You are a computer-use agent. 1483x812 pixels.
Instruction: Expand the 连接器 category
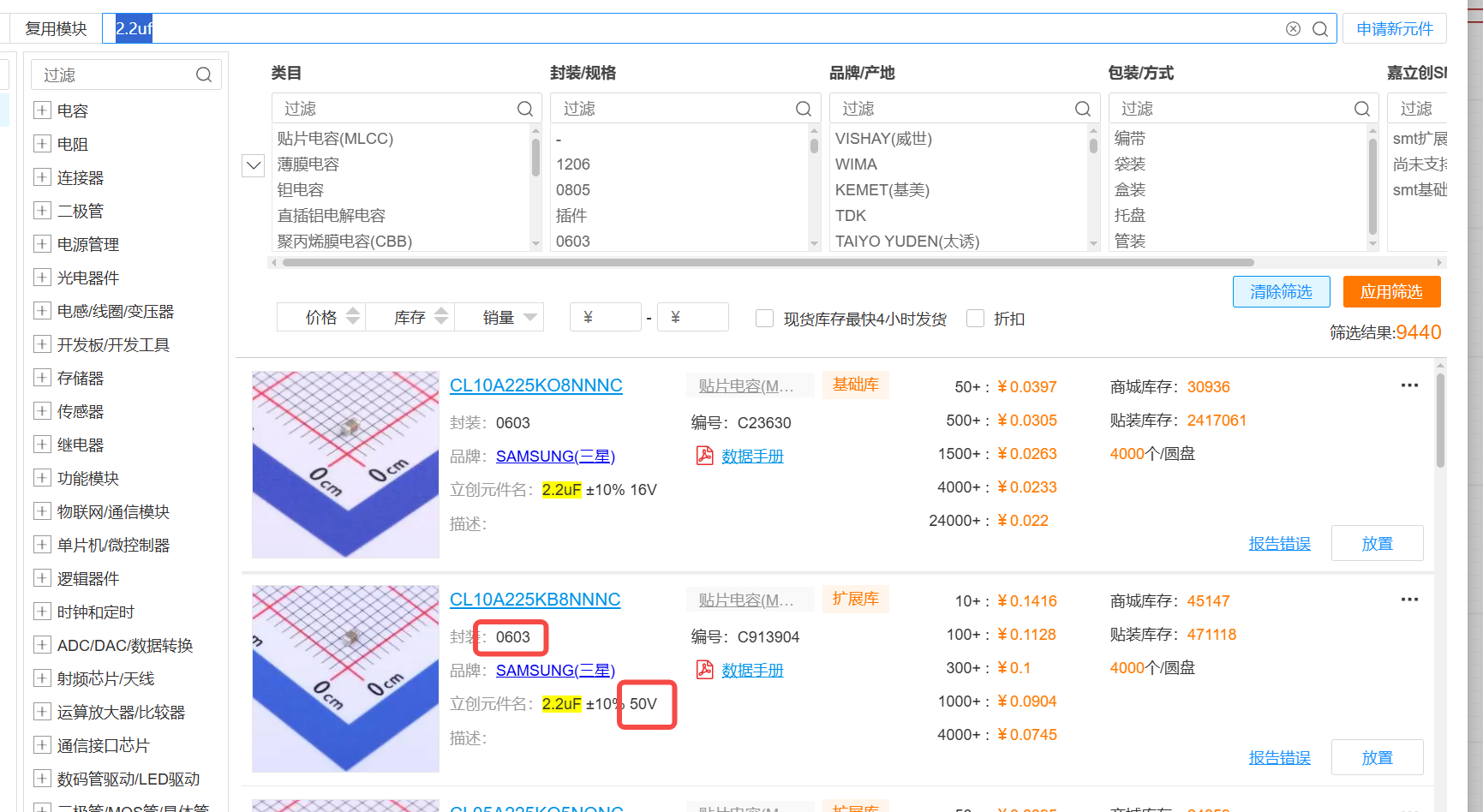42,176
